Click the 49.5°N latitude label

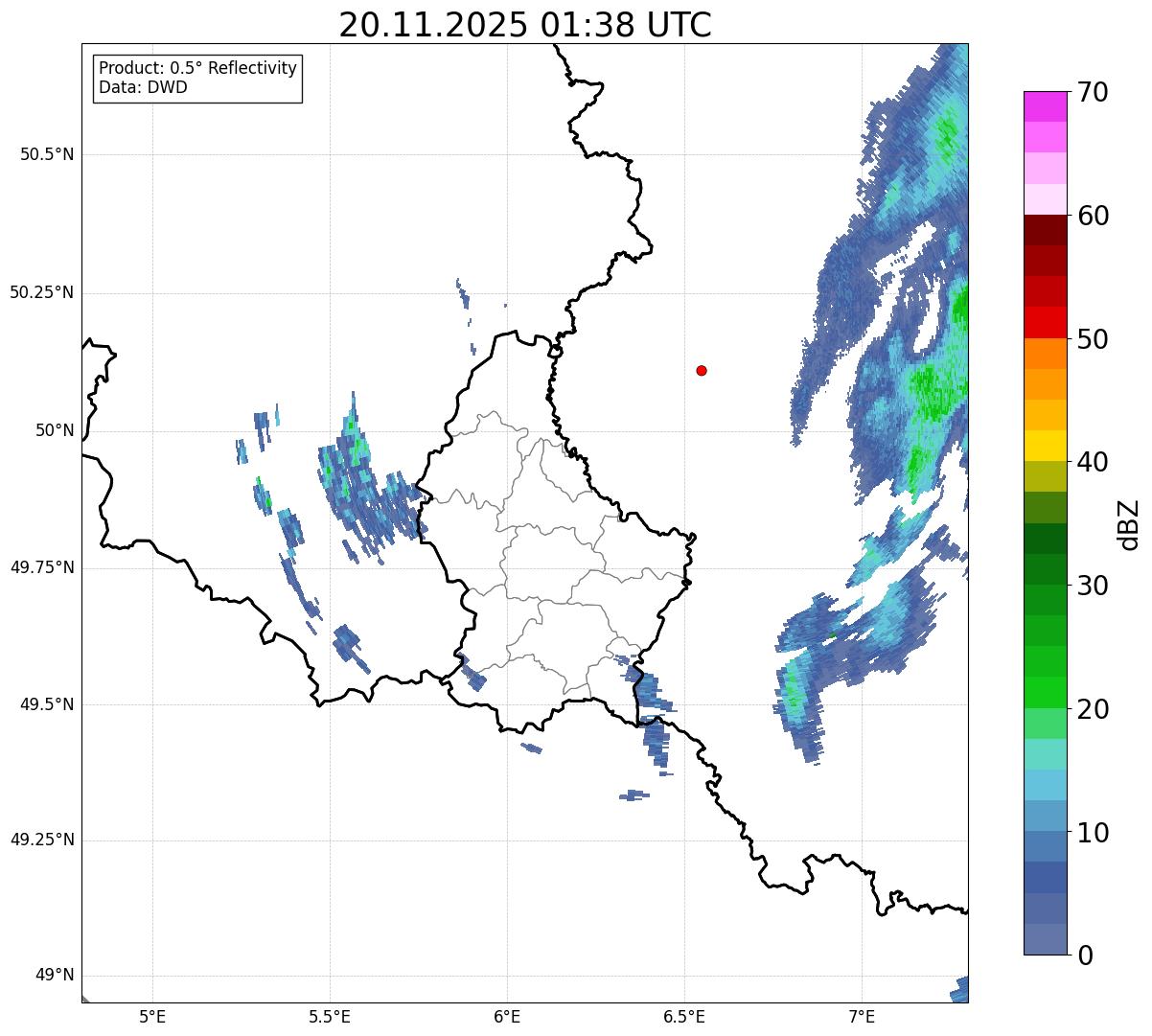coord(47,704)
